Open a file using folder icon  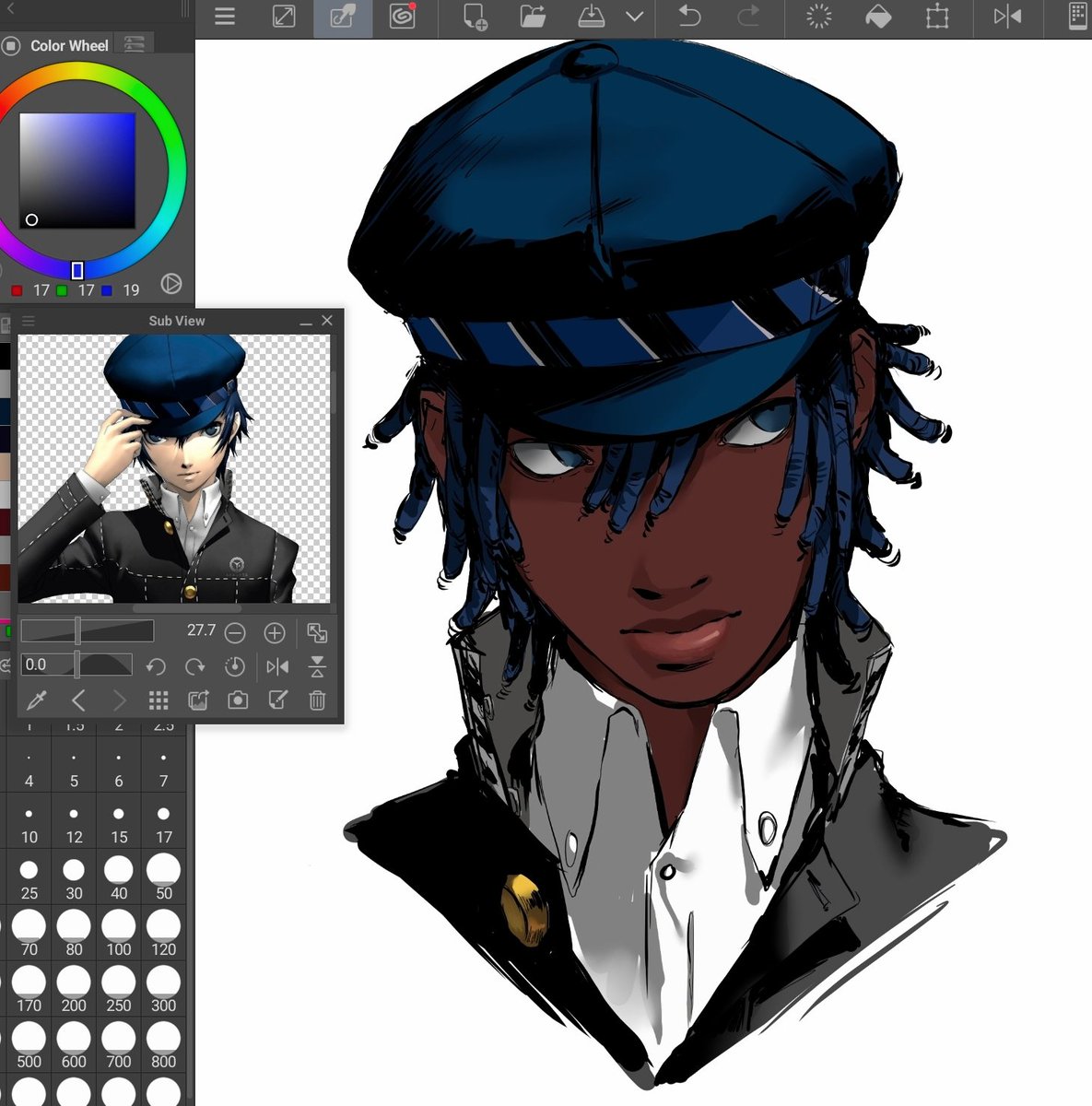(x=533, y=17)
